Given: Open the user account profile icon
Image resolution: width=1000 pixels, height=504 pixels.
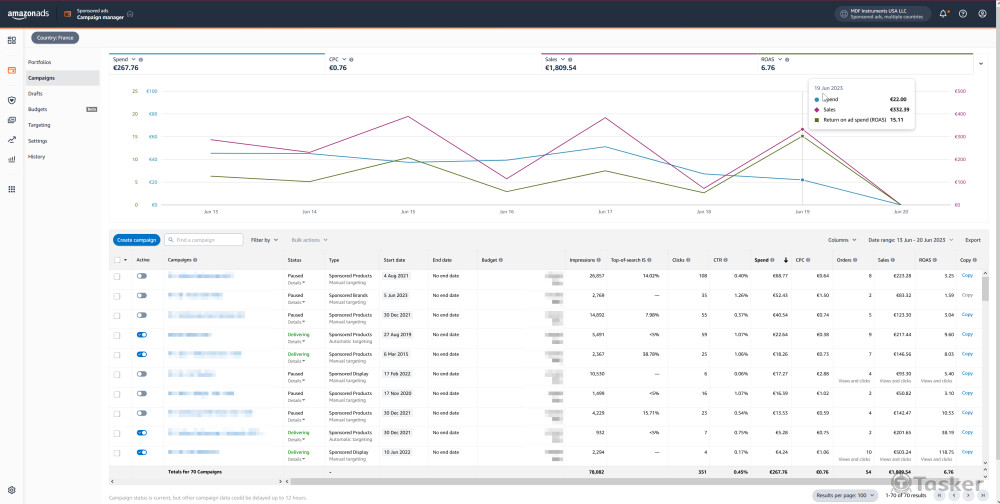Looking at the screenshot, I should 982,14.
